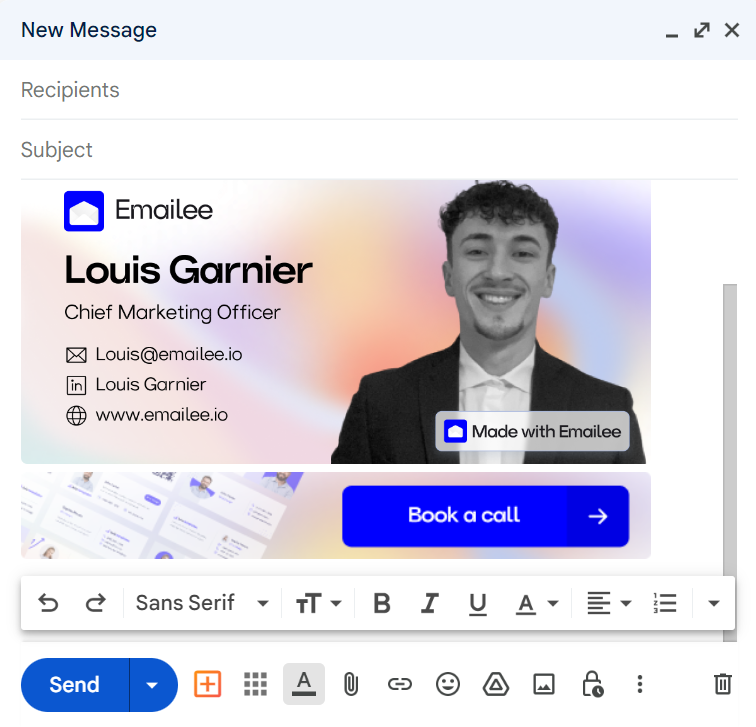This screenshot has height=727, width=756.
Task: Open the grid of apps icon
Action: pos(256,684)
